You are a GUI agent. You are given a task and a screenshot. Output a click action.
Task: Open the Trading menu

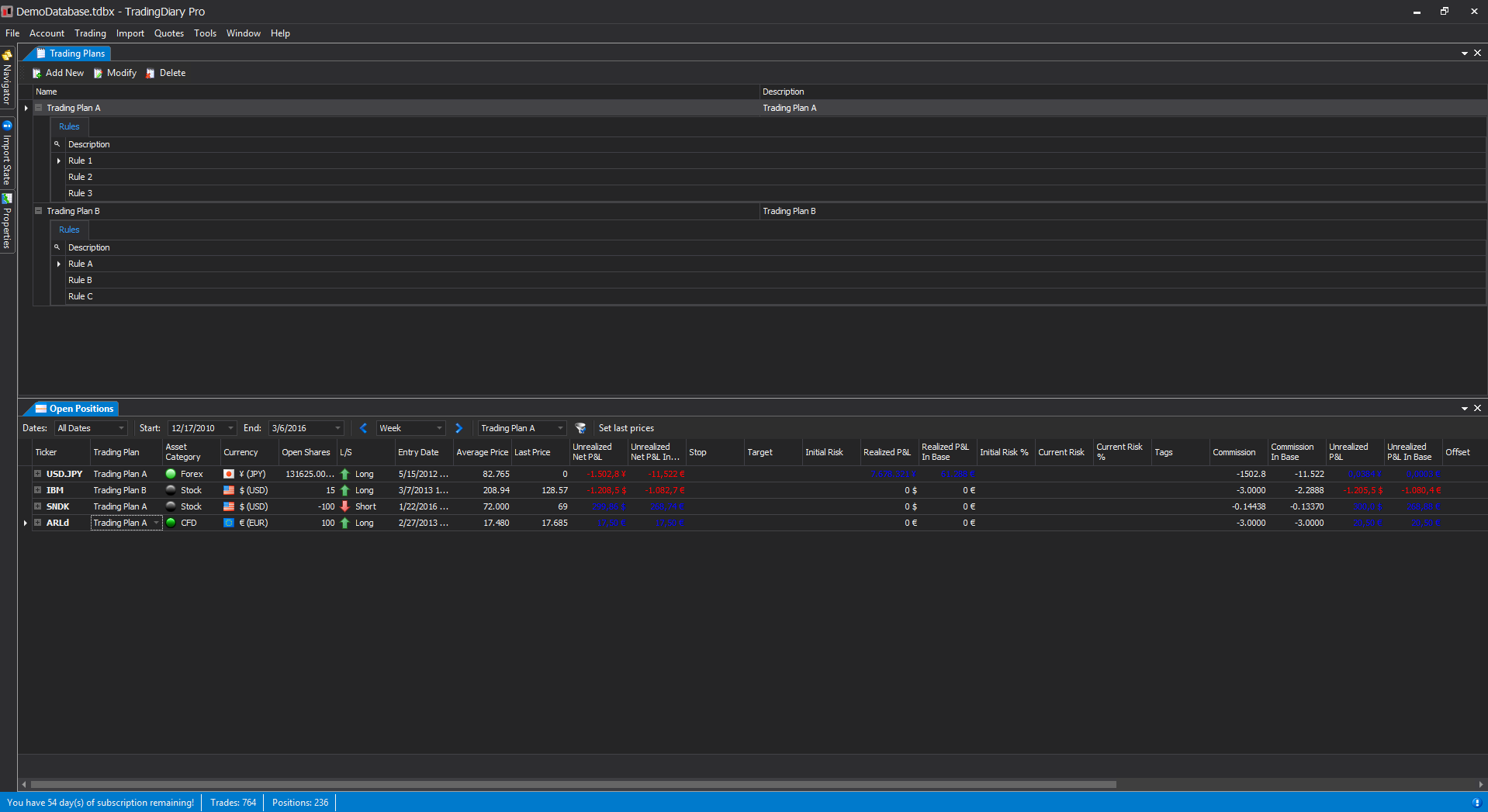click(90, 33)
